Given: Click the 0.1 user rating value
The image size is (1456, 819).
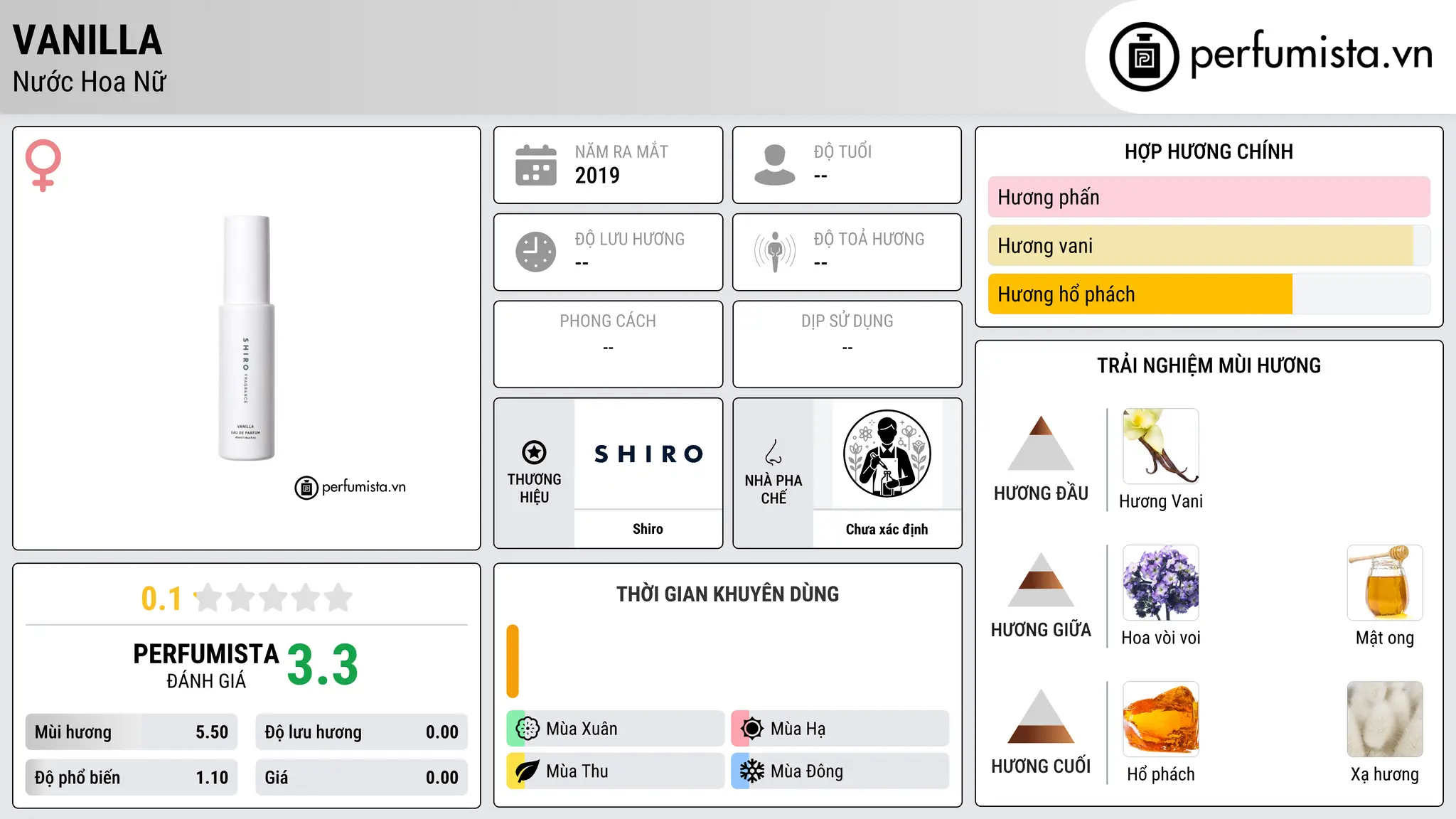Looking at the screenshot, I should click(x=161, y=599).
